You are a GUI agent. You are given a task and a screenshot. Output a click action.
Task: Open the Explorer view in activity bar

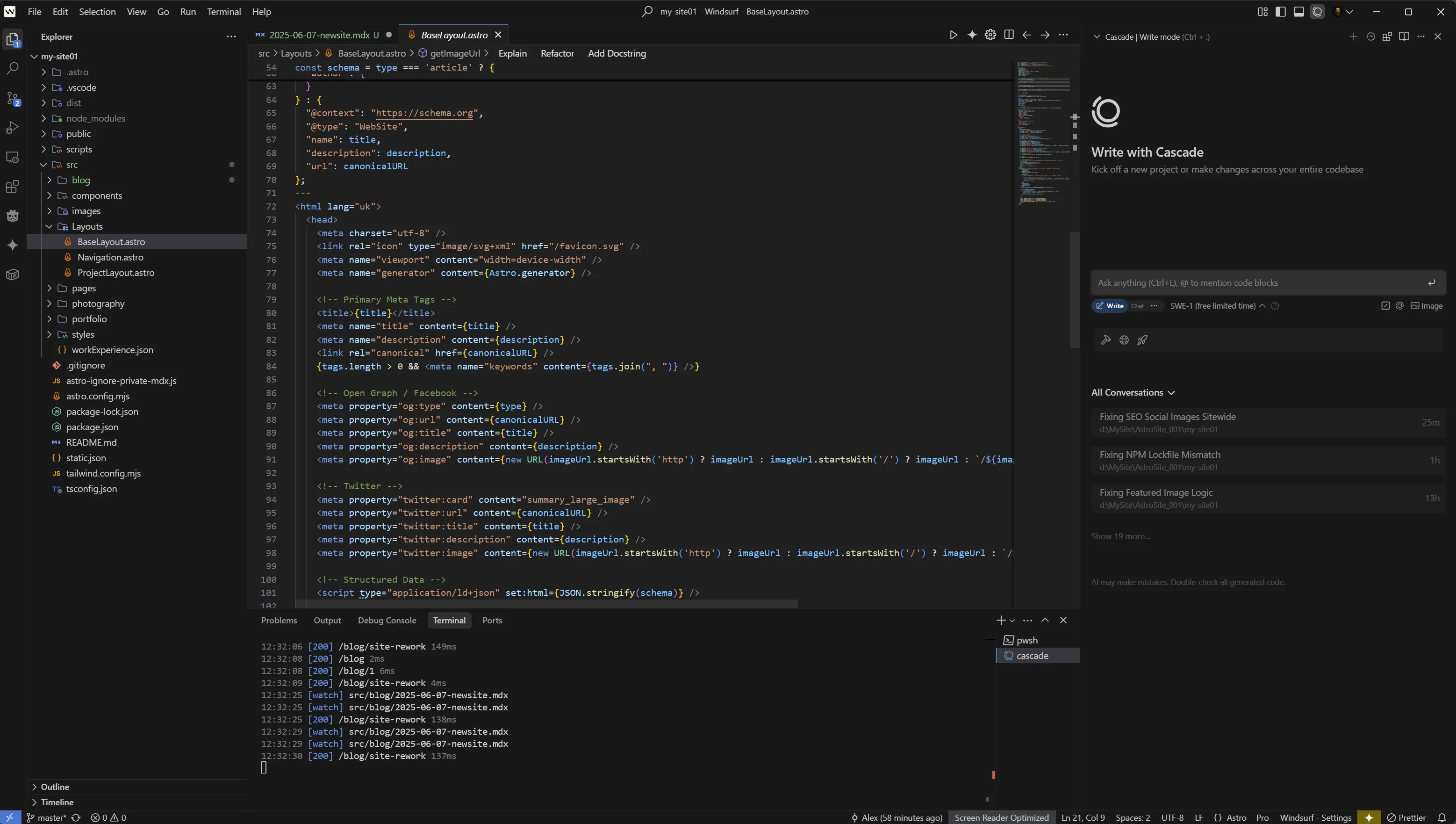13,39
